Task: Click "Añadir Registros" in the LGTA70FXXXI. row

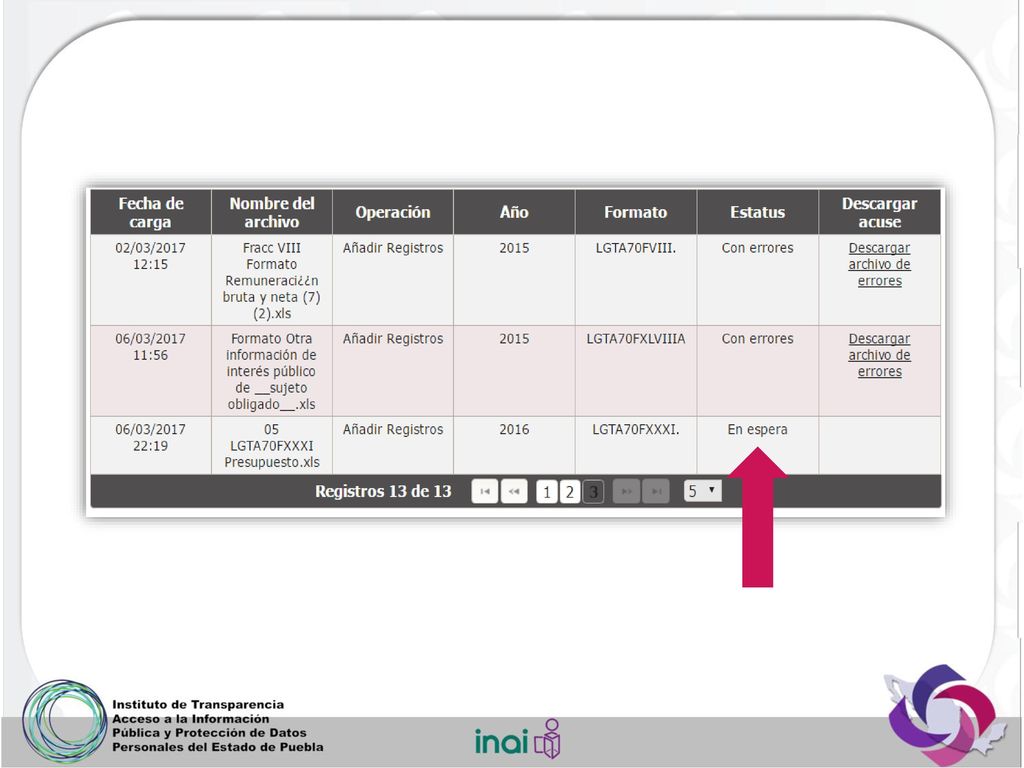Action: 392,430
